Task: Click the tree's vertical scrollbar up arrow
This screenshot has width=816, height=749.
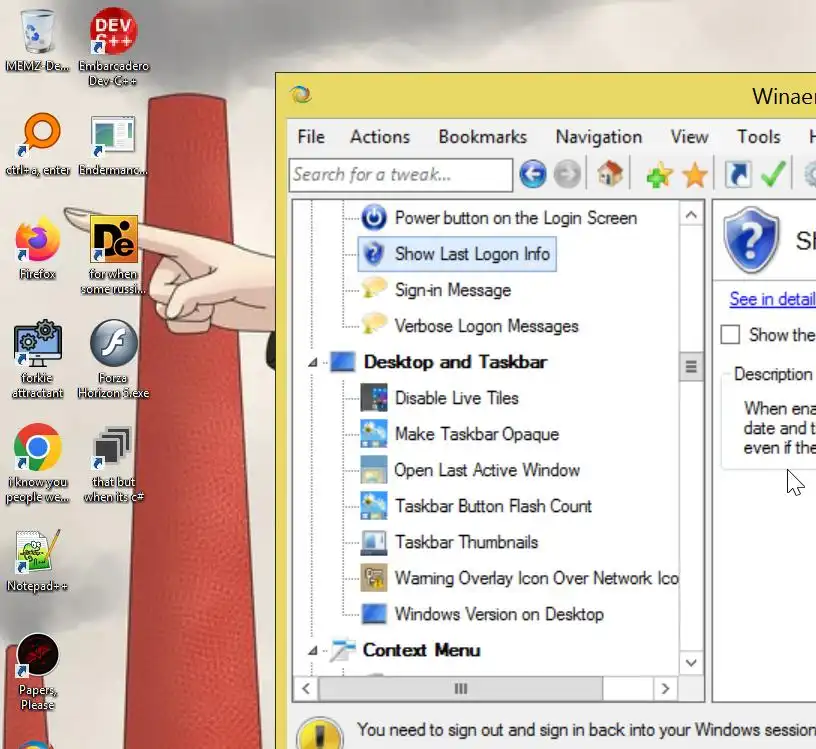Action: point(691,214)
